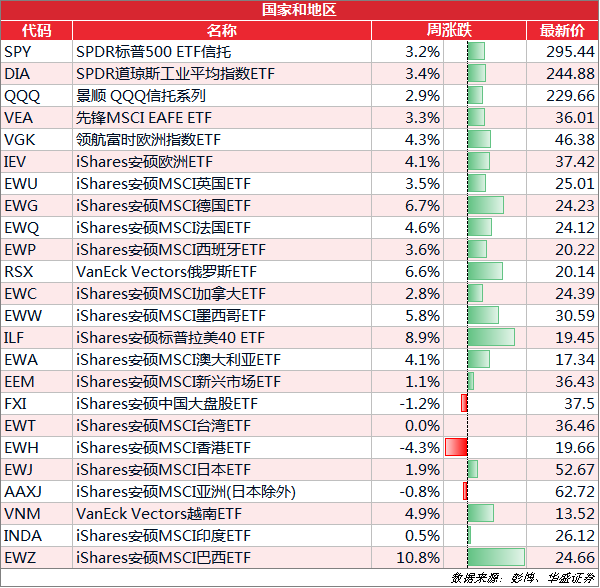
Task: Click the FXI red data bar
Action: click(x=464, y=403)
